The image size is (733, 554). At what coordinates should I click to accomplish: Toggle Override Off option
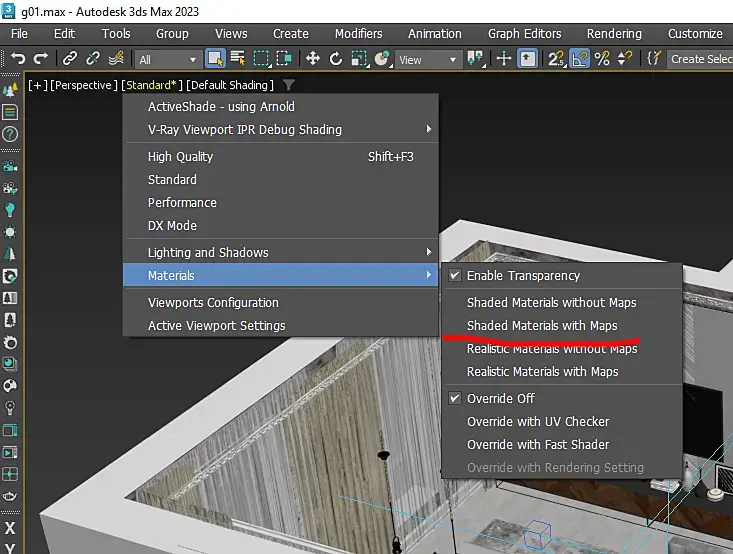[x=561, y=398]
